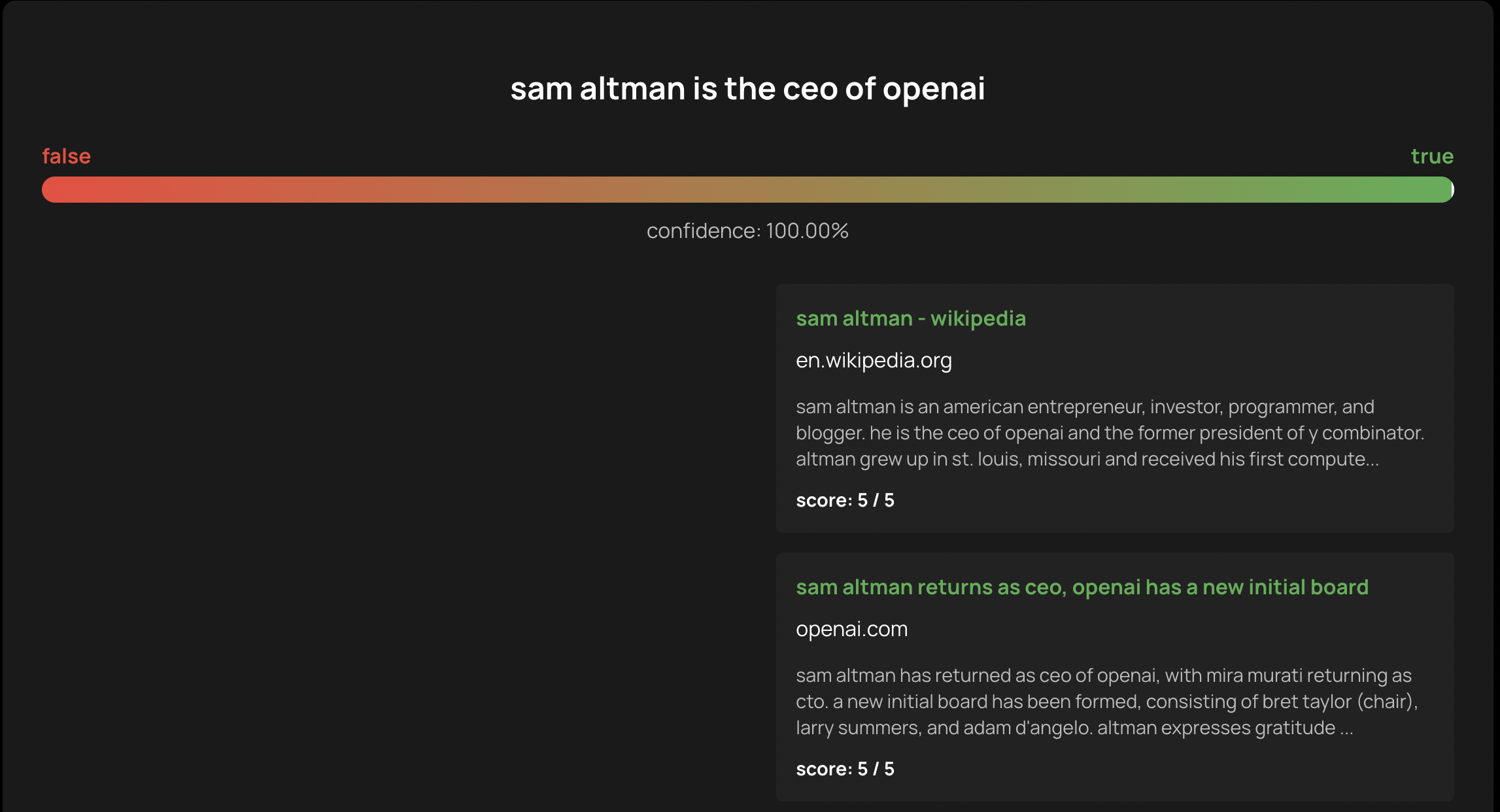Click the openai.com source domain

tap(851, 629)
